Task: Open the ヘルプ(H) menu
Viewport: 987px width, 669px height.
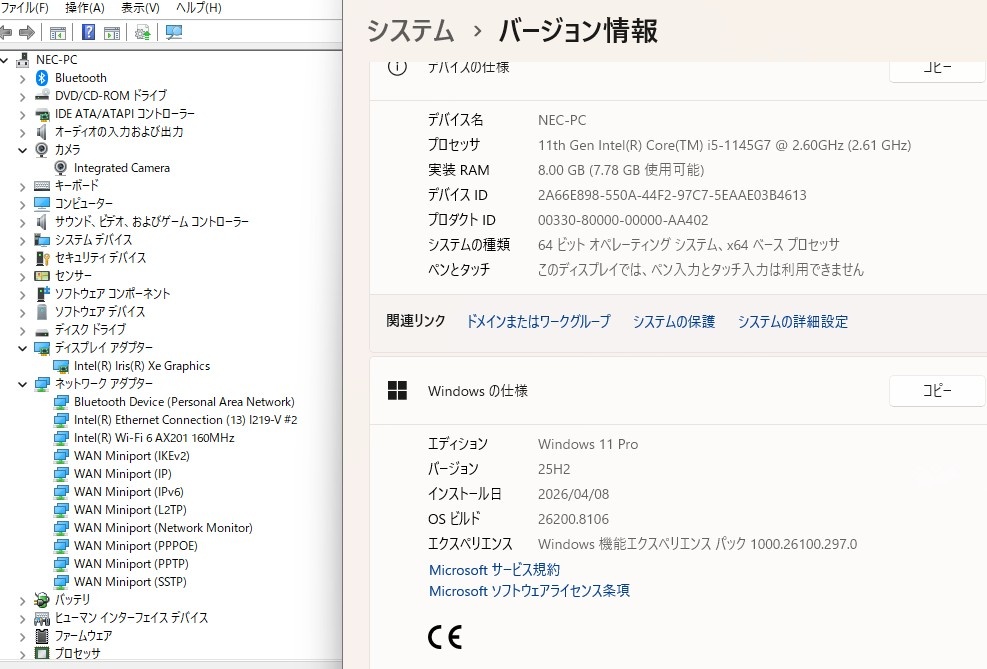Action: pos(198,8)
